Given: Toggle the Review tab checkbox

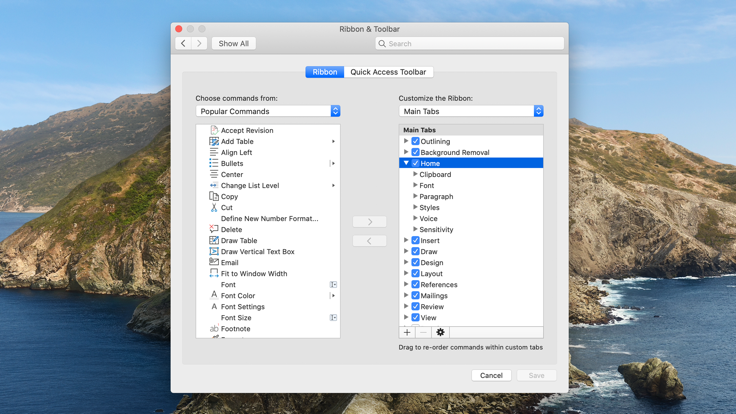Looking at the screenshot, I should (415, 307).
